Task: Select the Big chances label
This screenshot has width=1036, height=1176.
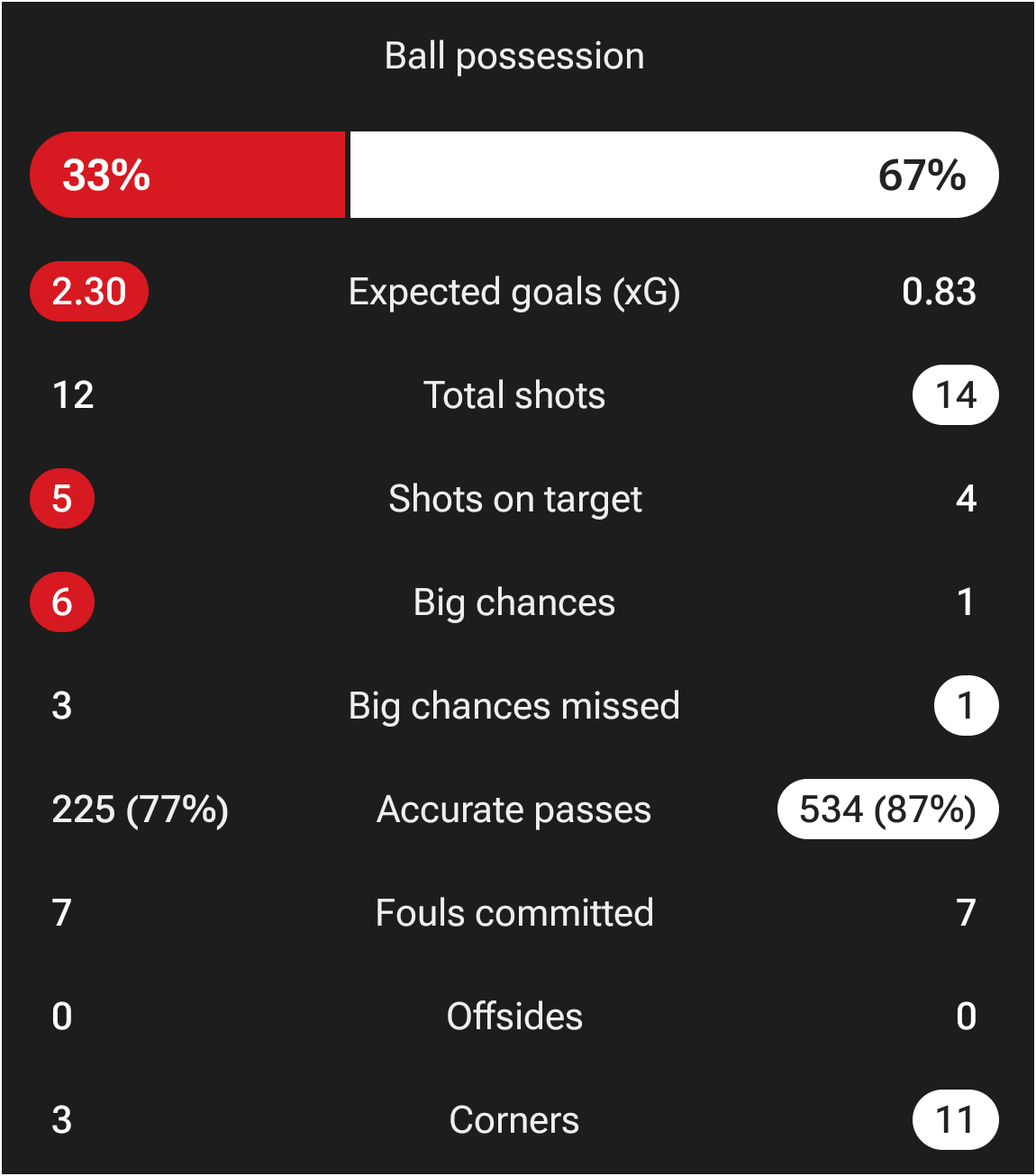Action: coord(514,602)
